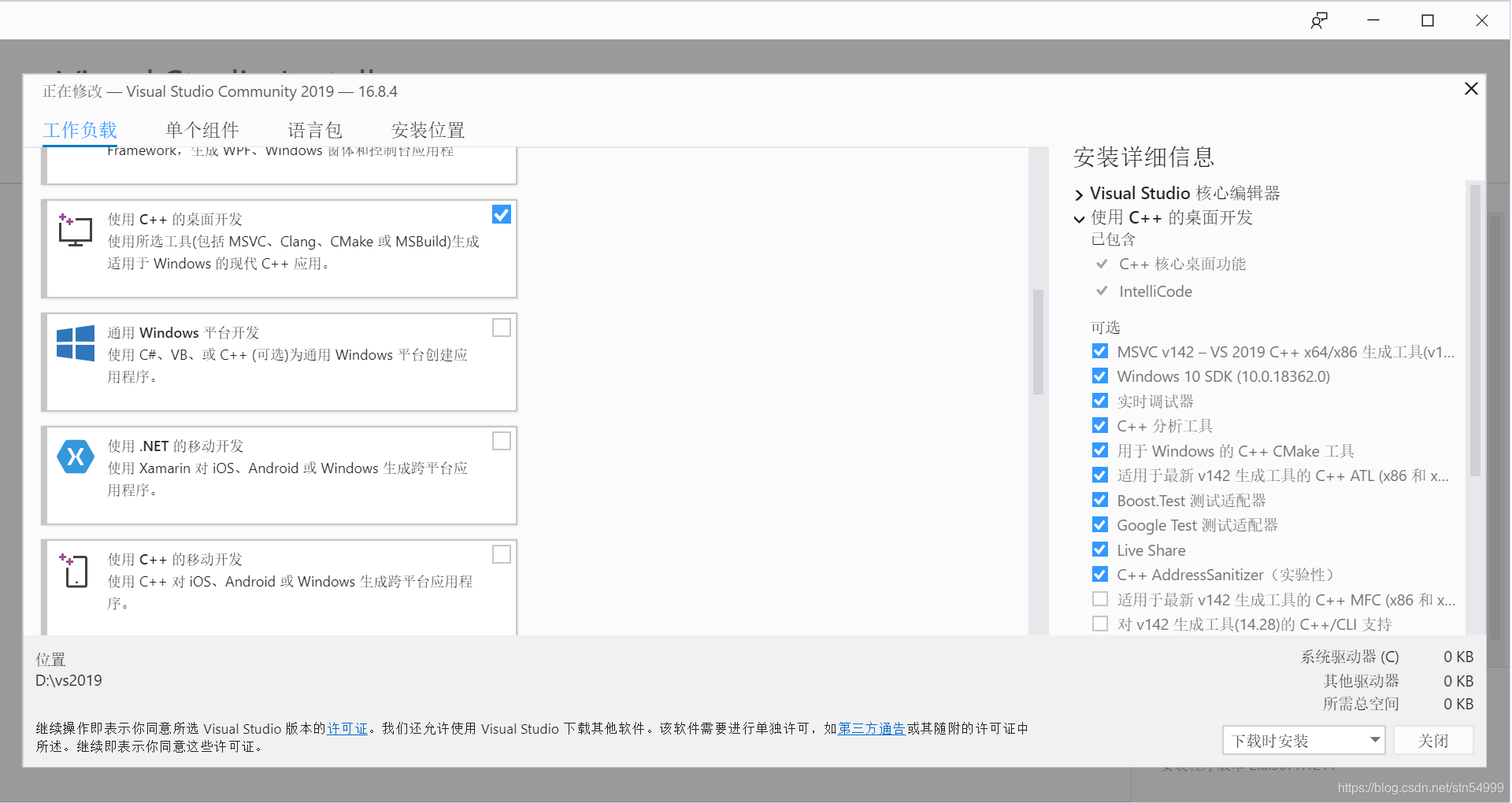Viewport: 1512px width, 803px height.
Task: Switch to the 安装位置 tab
Action: 428,130
